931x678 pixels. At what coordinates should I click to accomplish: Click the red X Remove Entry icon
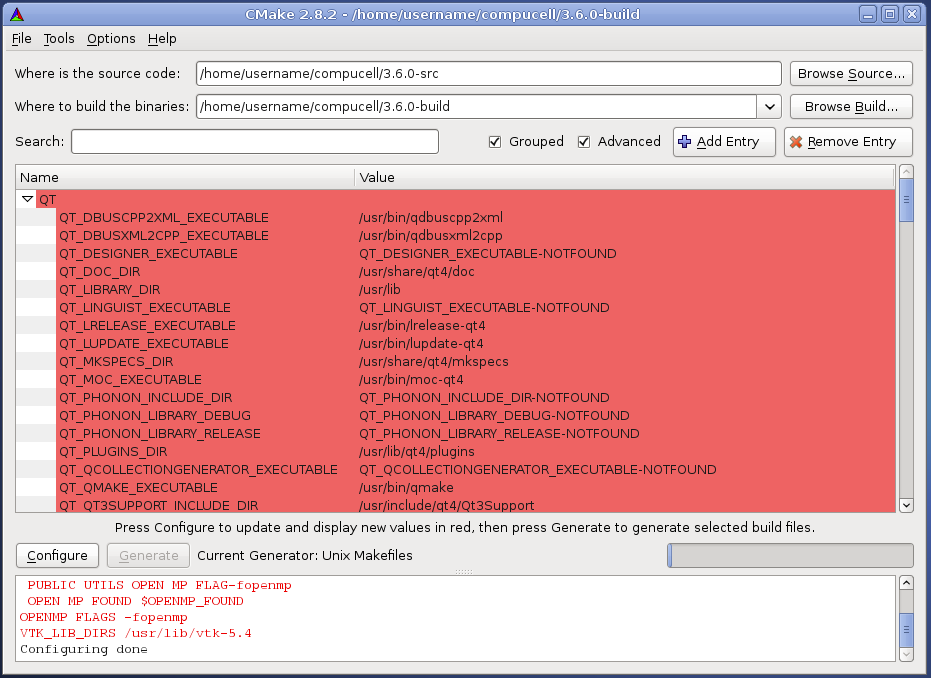coord(796,142)
